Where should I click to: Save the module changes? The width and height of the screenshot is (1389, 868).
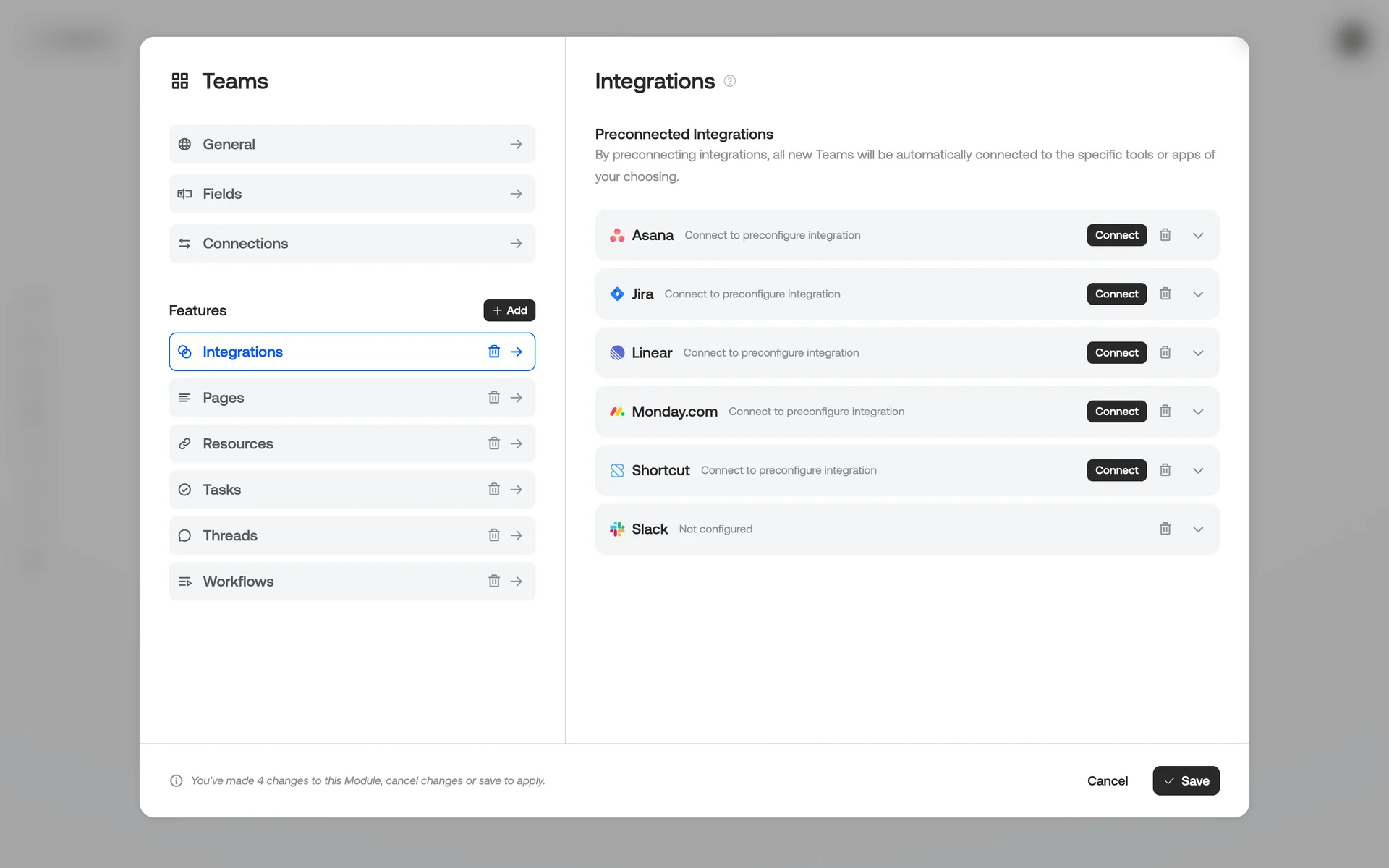click(x=1186, y=780)
